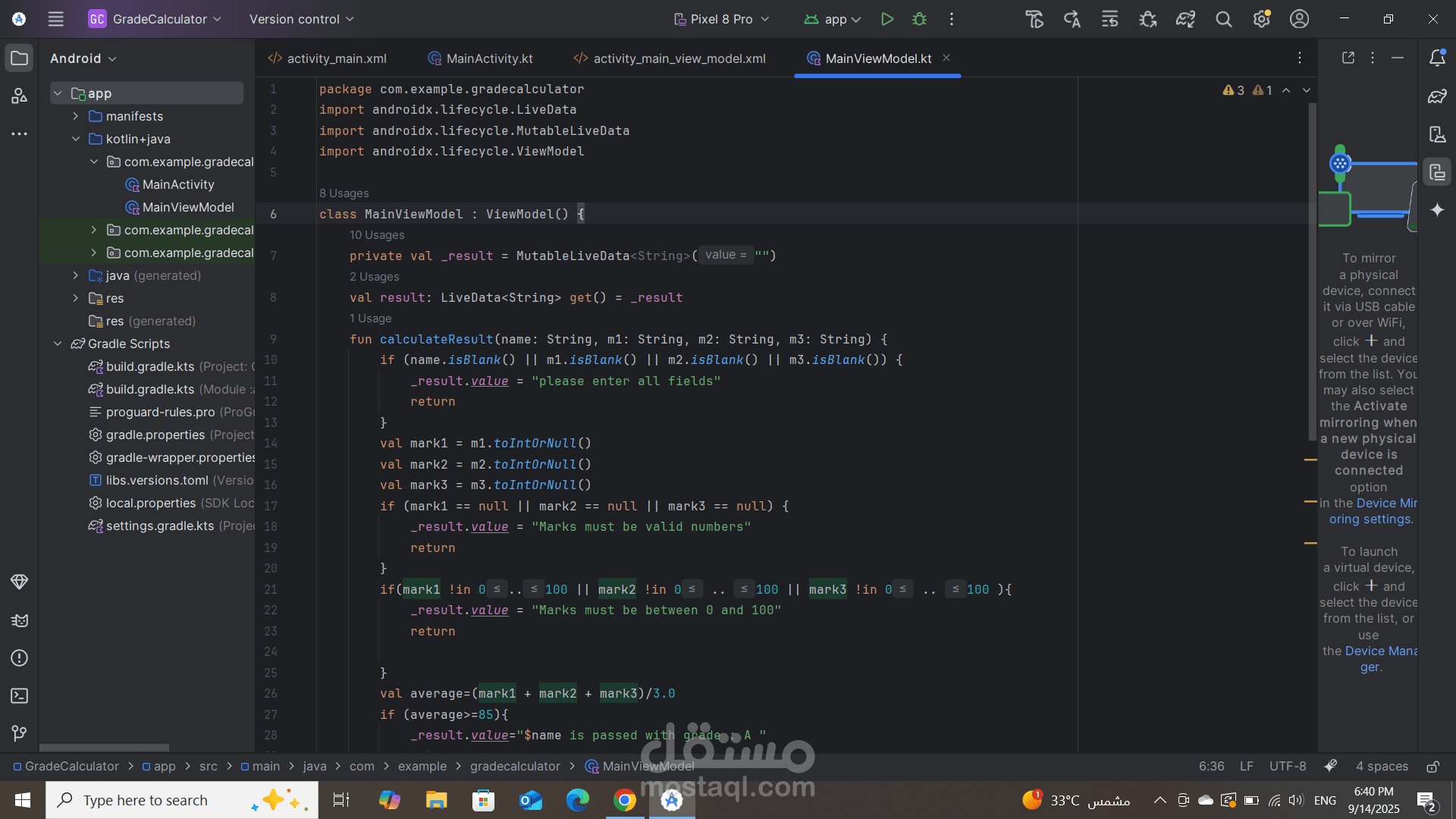Go to next highlighted error arrow

[1307, 90]
